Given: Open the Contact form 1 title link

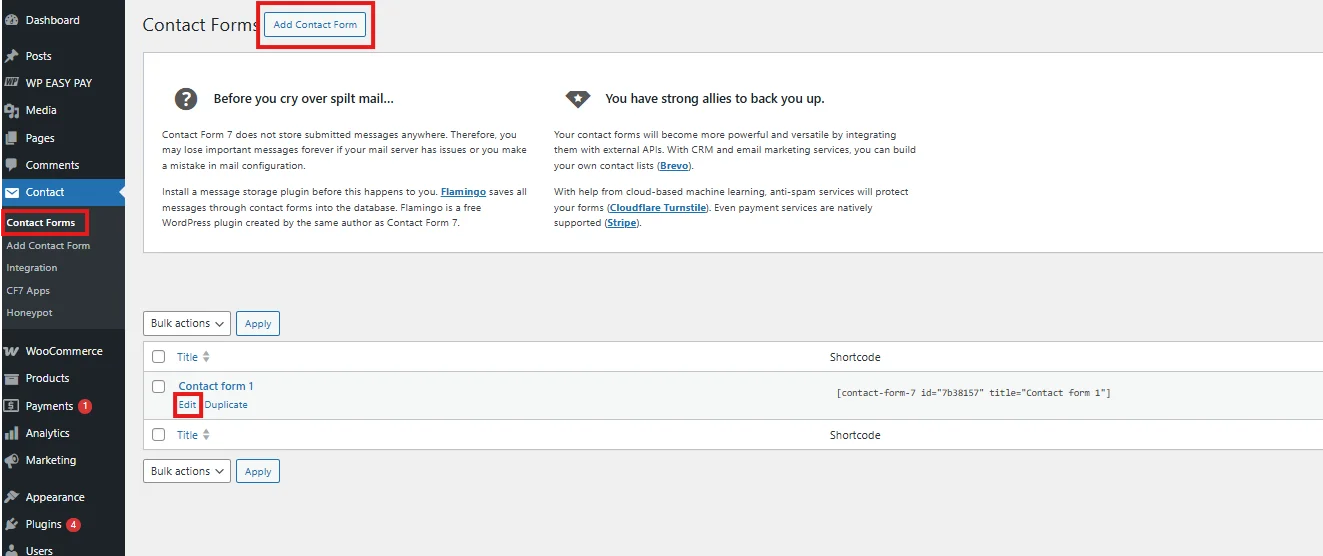Looking at the screenshot, I should [x=216, y=386].
